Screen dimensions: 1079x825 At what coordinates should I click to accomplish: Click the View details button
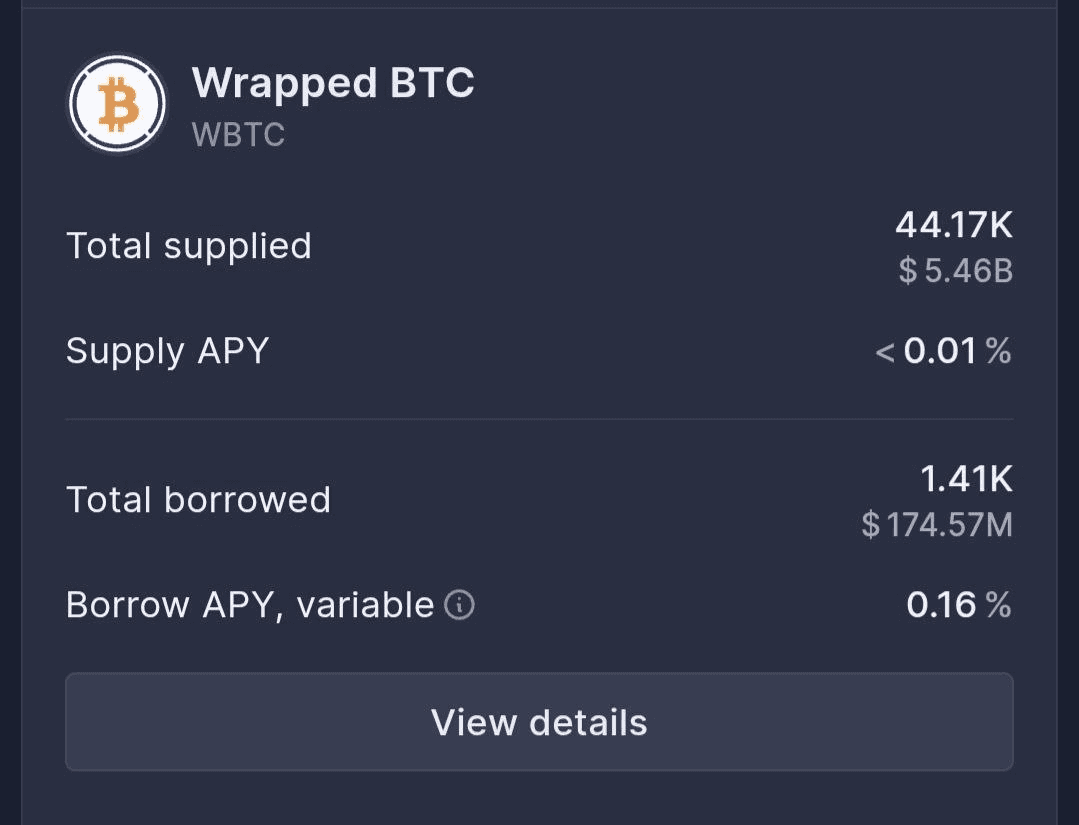pyautogui.click(x=540, y=722)
